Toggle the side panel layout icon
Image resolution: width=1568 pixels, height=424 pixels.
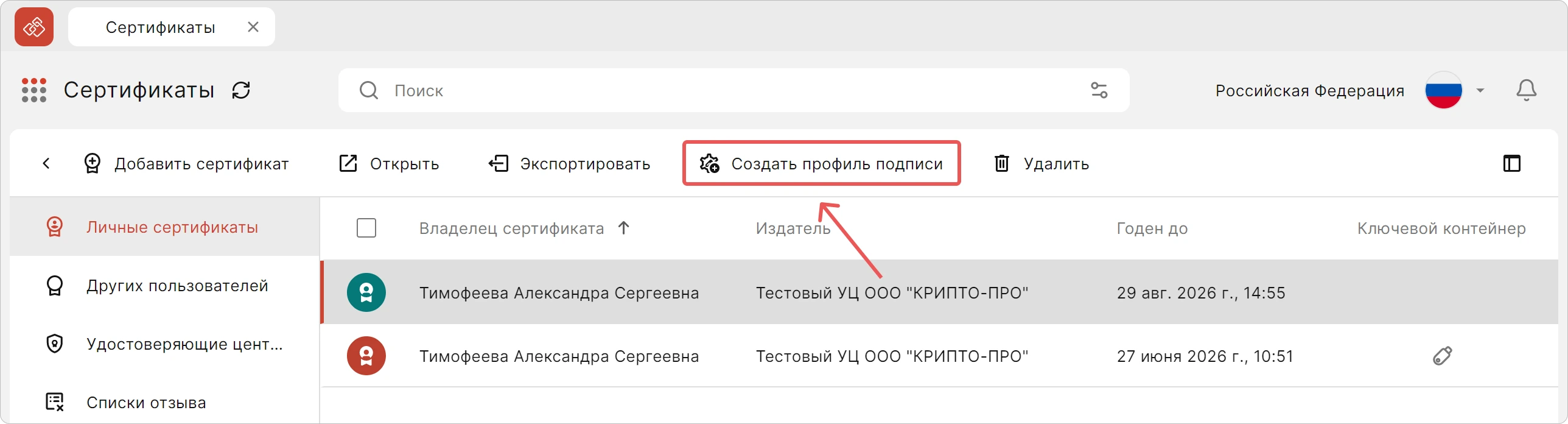1512,163
